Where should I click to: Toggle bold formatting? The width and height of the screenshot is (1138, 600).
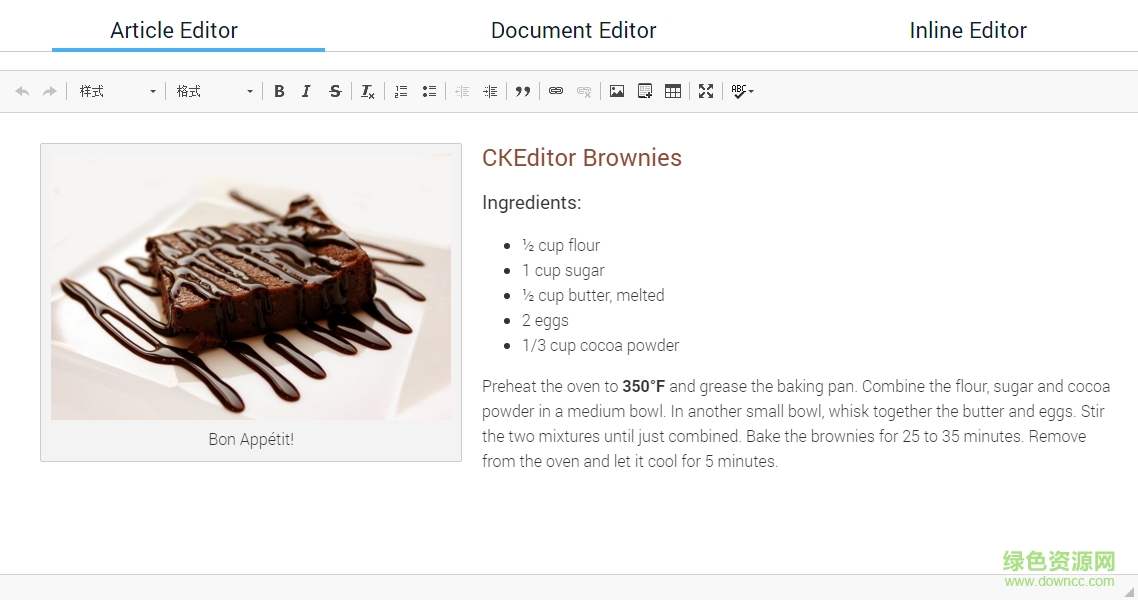click(279, 91)
